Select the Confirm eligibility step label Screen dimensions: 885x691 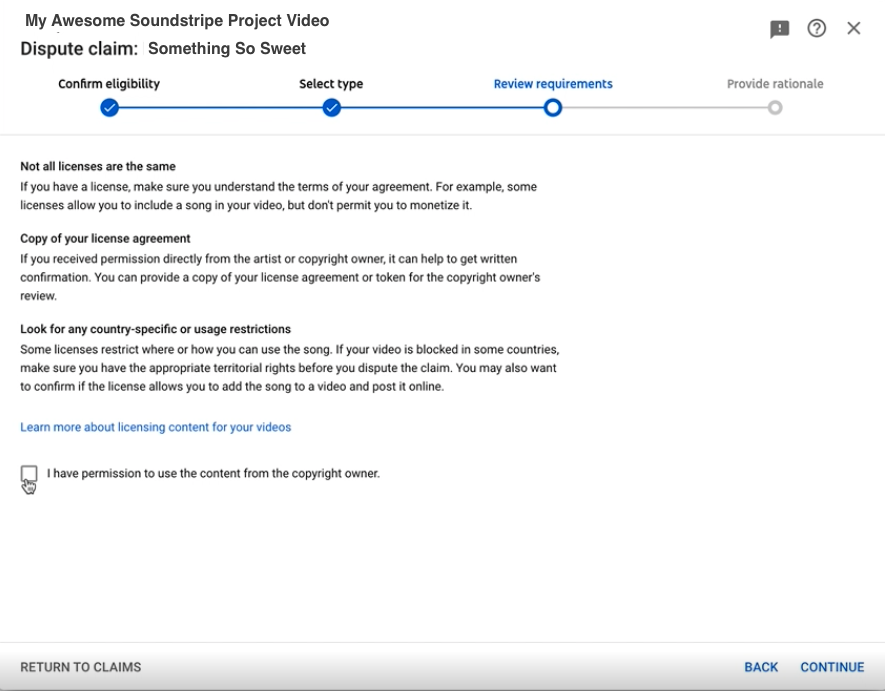coord(109,84)
